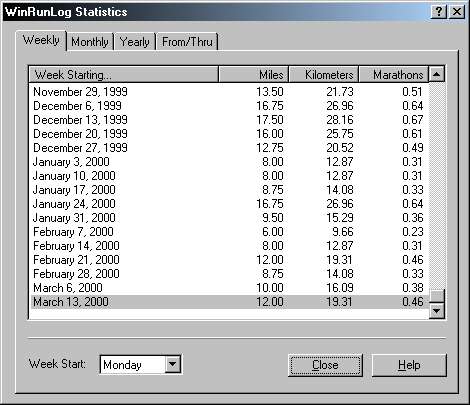Select the January 10, 2000 row
The height and width of the screenshot is (405, 470).
click(x=229, y=176)
